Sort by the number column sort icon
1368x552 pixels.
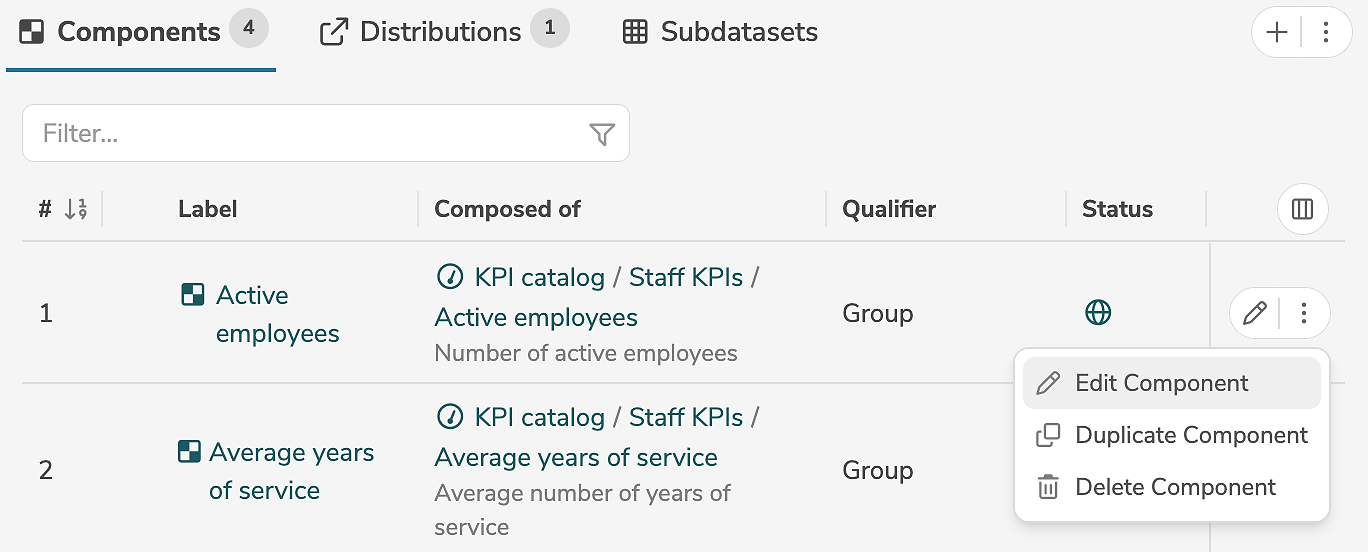click(76, 209)
